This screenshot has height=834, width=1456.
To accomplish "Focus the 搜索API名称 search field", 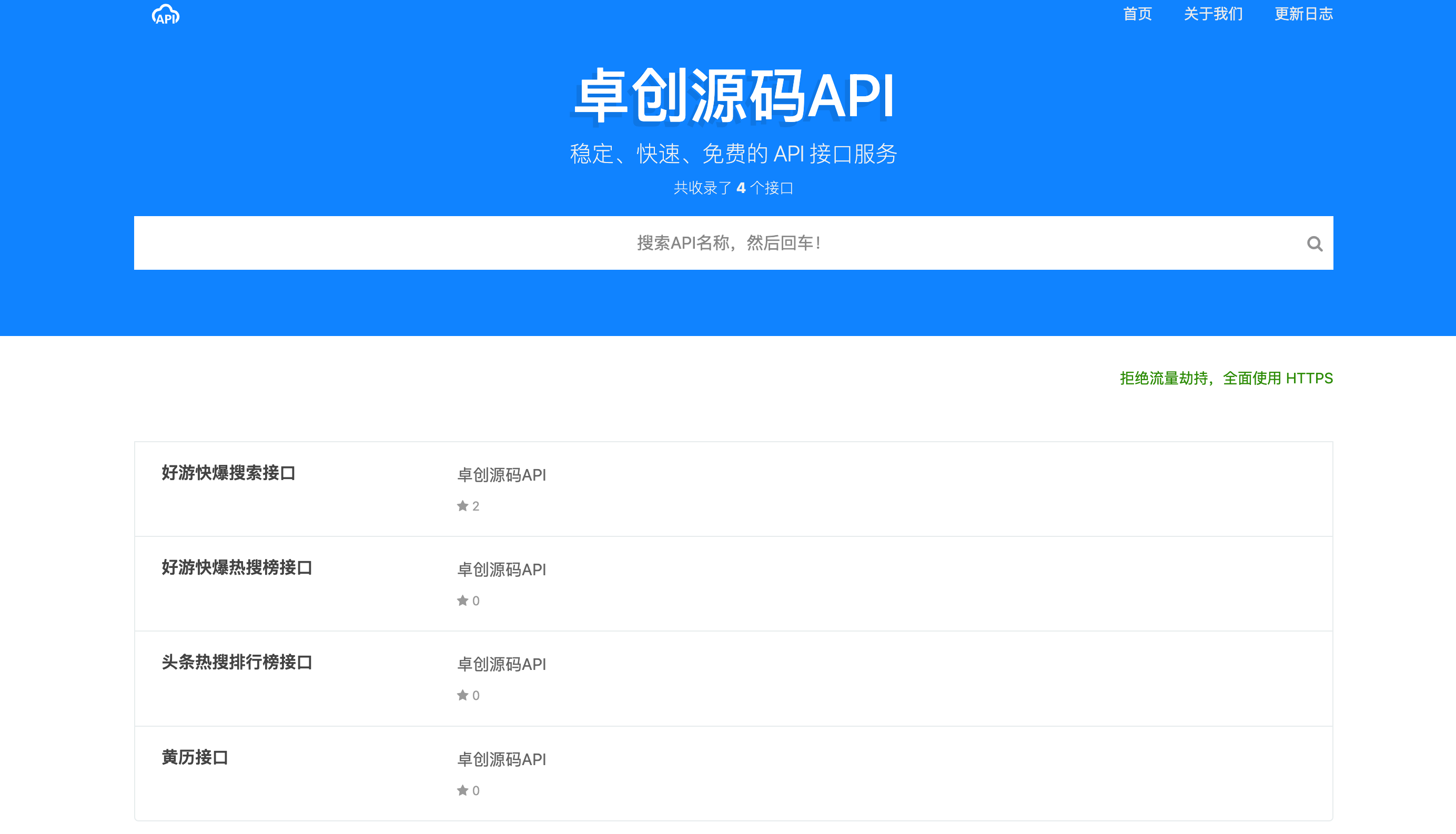I will 733,243.
